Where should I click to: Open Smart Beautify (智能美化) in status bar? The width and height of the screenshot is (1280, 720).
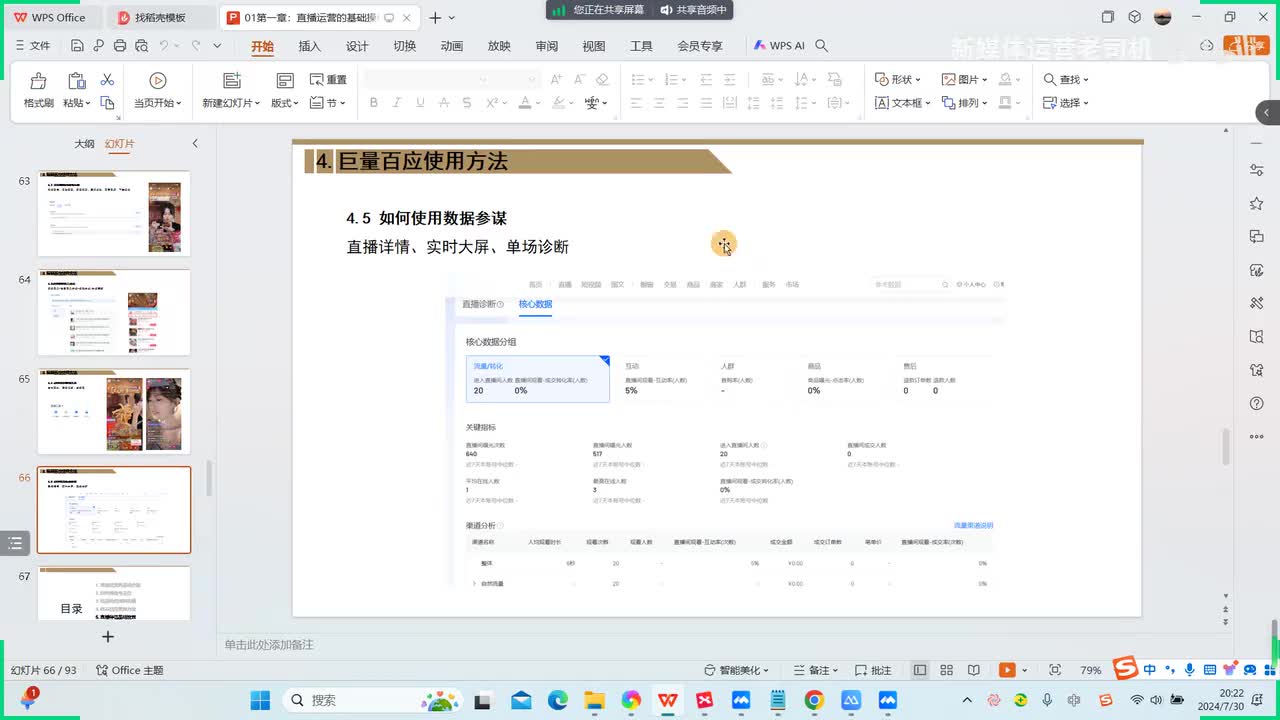[x=739, y=670]
